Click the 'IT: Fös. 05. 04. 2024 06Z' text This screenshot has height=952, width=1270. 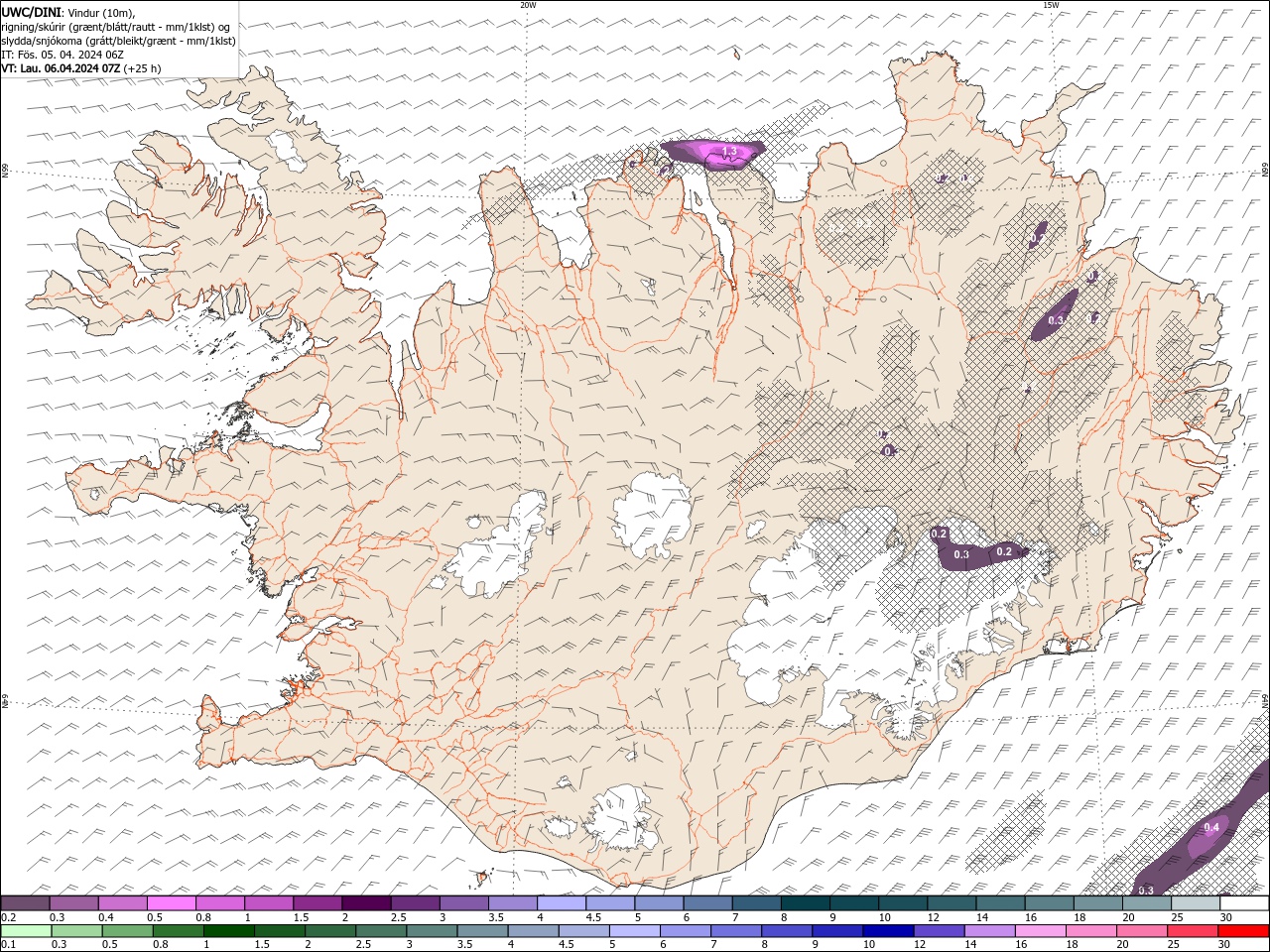[62, 55]
